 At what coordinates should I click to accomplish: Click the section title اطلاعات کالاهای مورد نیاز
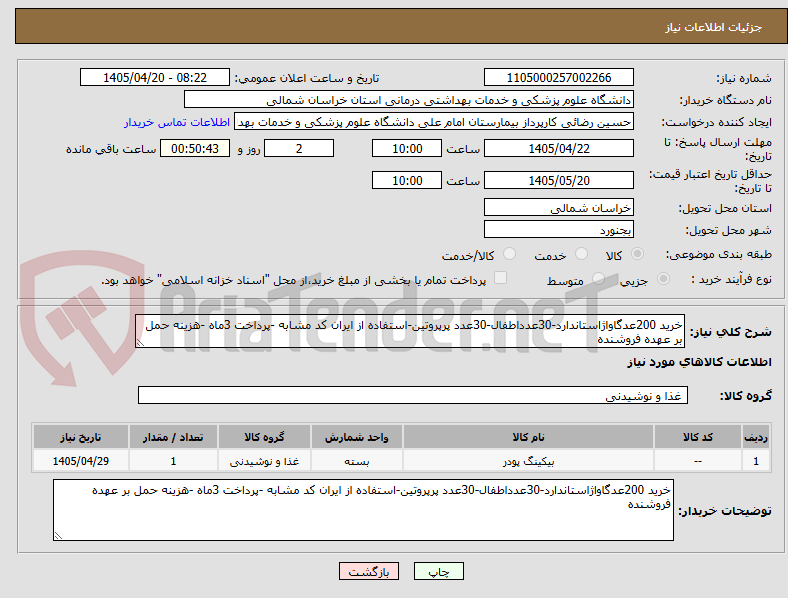pos(699,362)
